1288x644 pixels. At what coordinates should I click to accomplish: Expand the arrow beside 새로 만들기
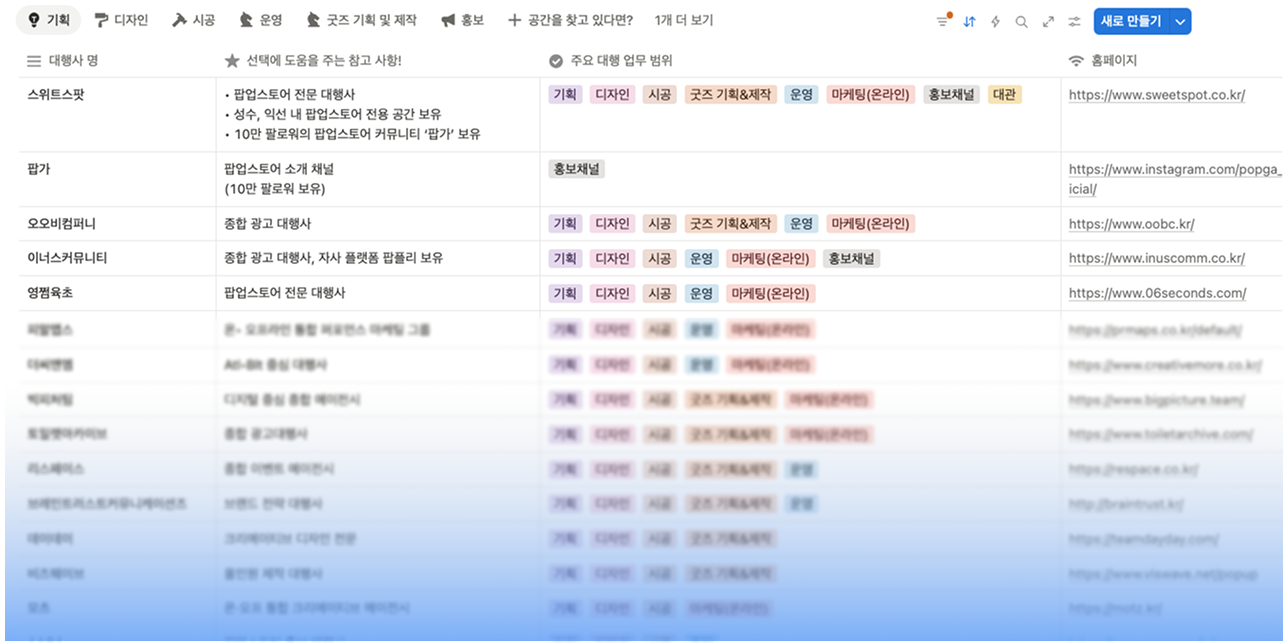pyautogui.click(x=1180, y=21)
